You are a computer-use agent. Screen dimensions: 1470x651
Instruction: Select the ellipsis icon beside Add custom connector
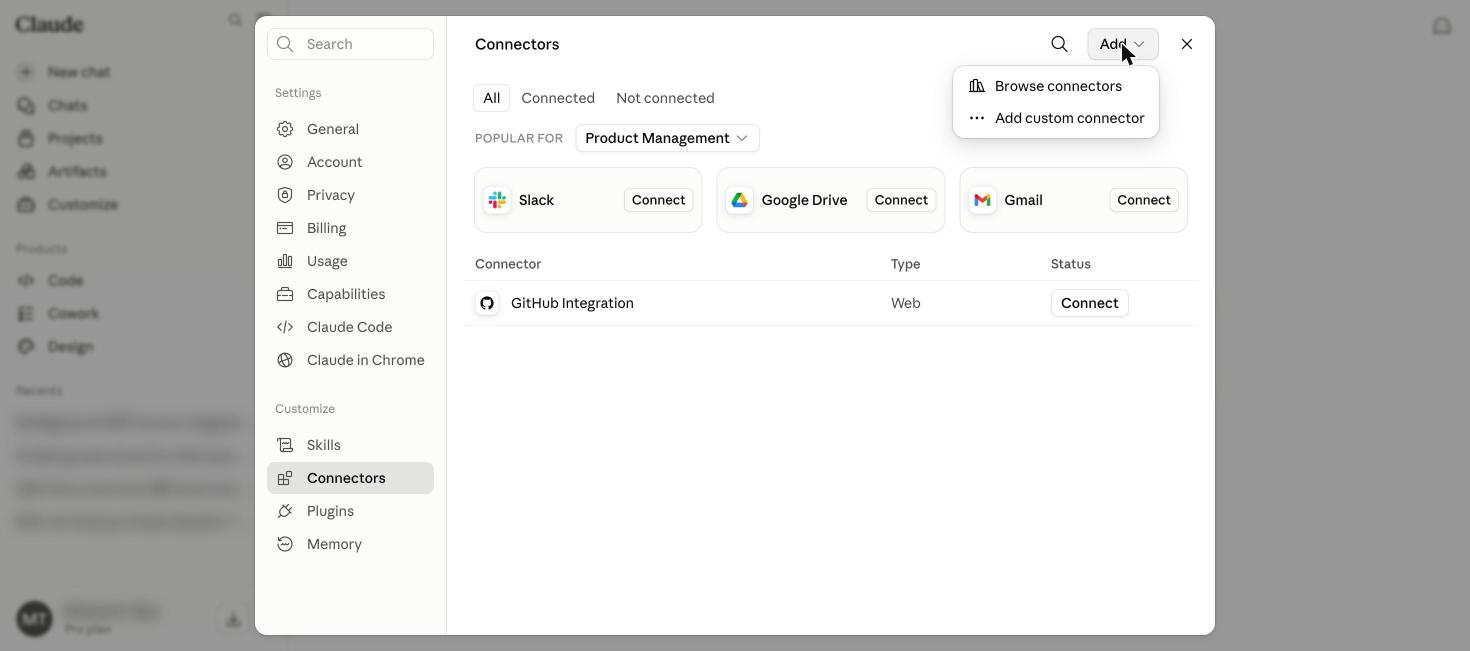tap(977, 118)
